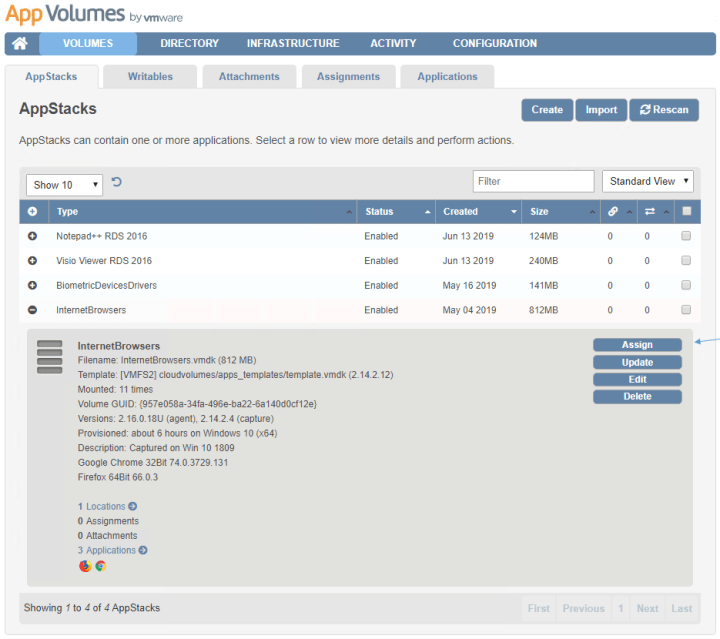Toggle the select-all checkbox in table header

click(686, 212)
